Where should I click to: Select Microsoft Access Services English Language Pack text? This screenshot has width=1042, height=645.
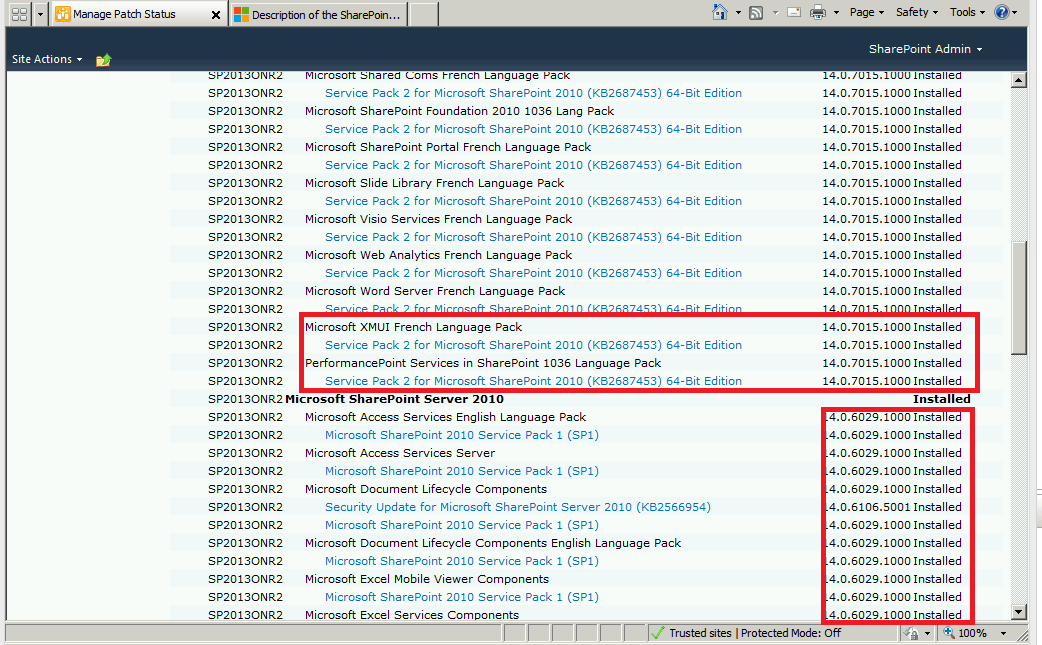(445, 417)
